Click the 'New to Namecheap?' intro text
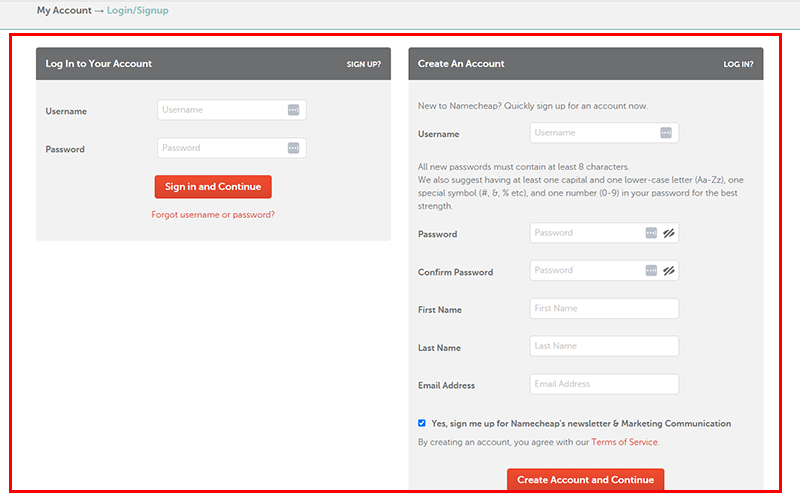The width and height of the screenshot is (800, 494). 533,106
